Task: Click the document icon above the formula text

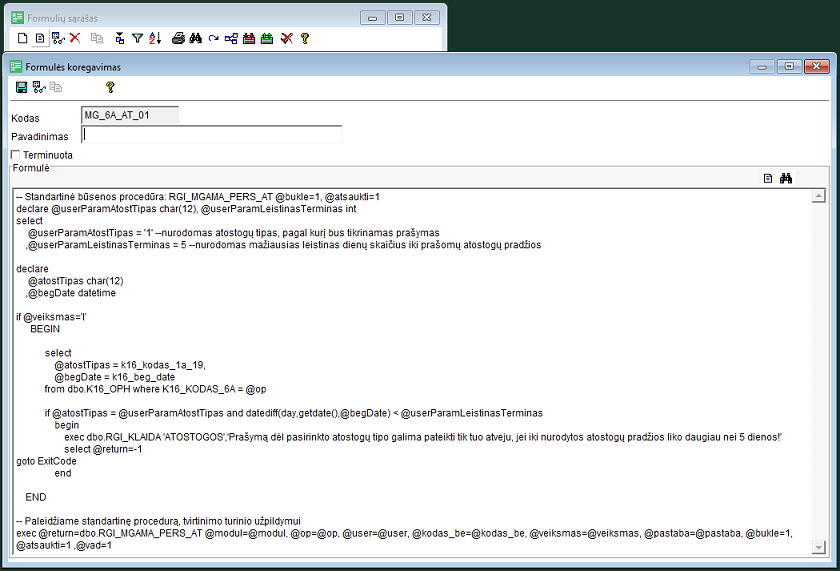Action: click(768, 178)
